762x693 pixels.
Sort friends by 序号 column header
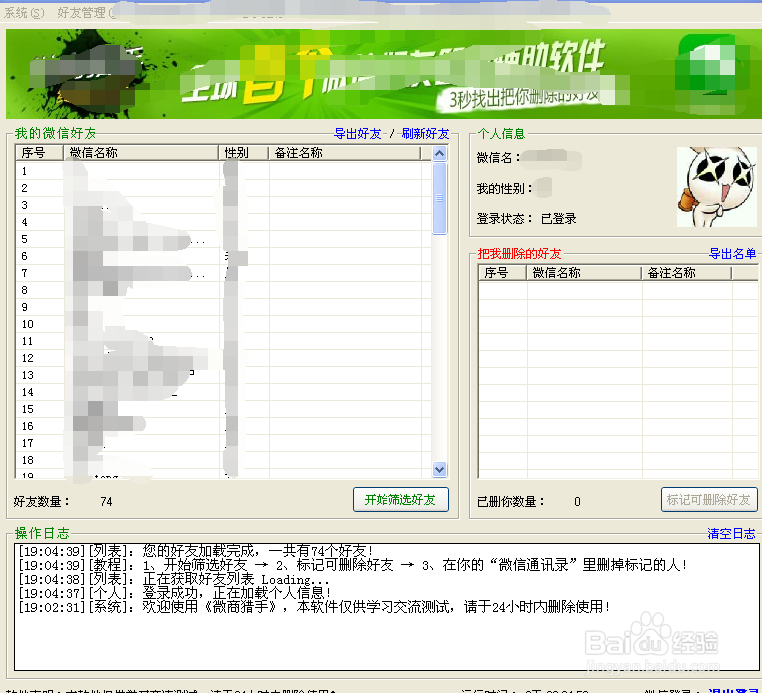point(39,153)
